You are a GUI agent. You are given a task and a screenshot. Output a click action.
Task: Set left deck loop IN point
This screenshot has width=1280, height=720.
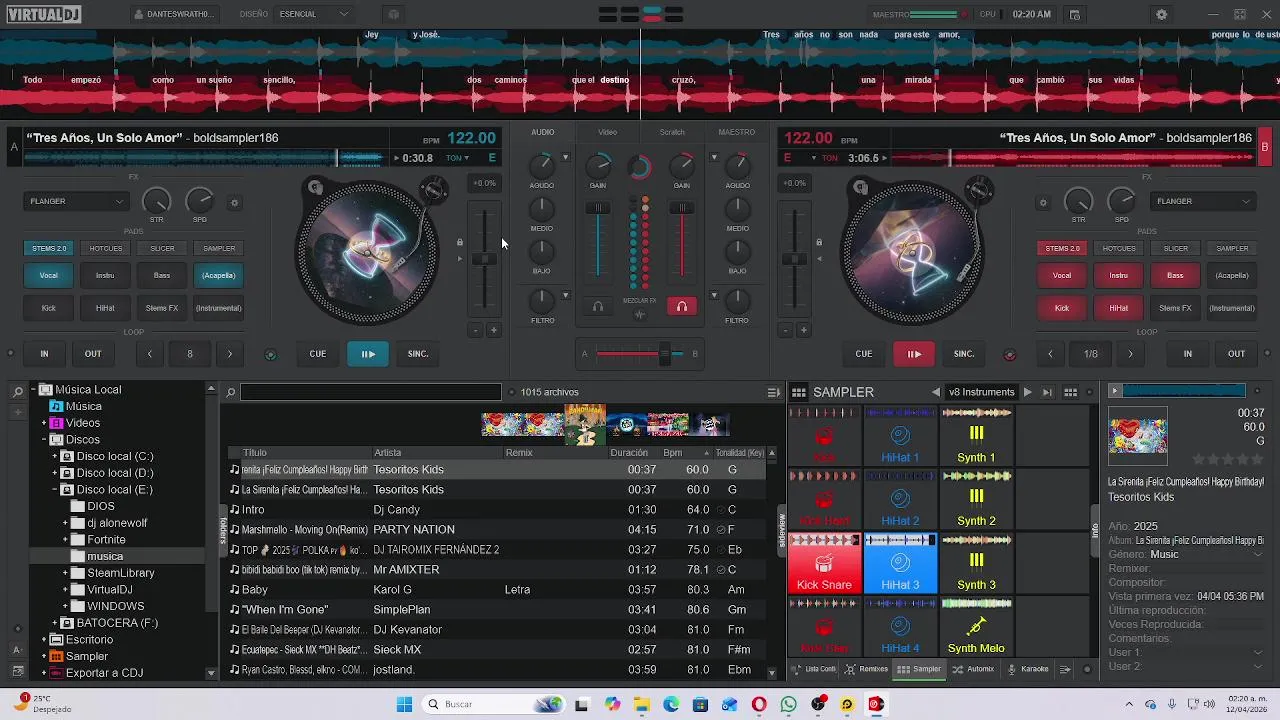pos(44,353)
